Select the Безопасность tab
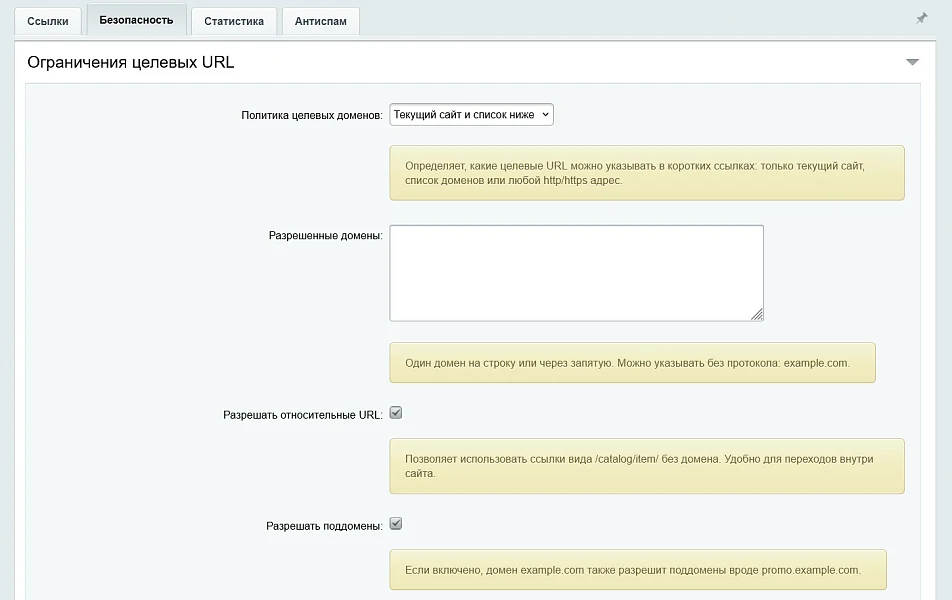This screenshot has height=600, width=952. (x=137, y=20)
